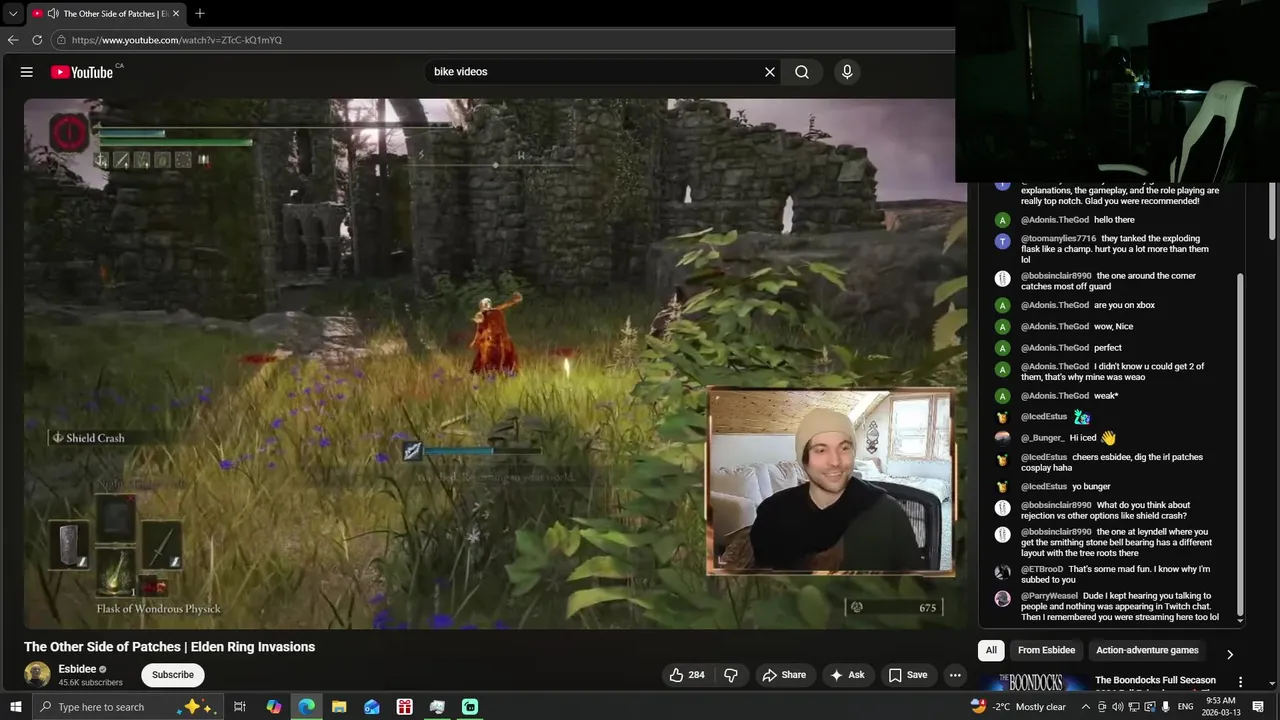
Task: Click the chat replay scrollbar
Action: coord(1240,445)
